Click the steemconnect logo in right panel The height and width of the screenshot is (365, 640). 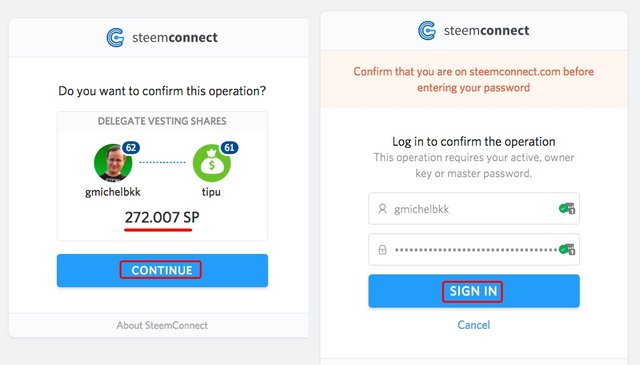tap(474, 31)
